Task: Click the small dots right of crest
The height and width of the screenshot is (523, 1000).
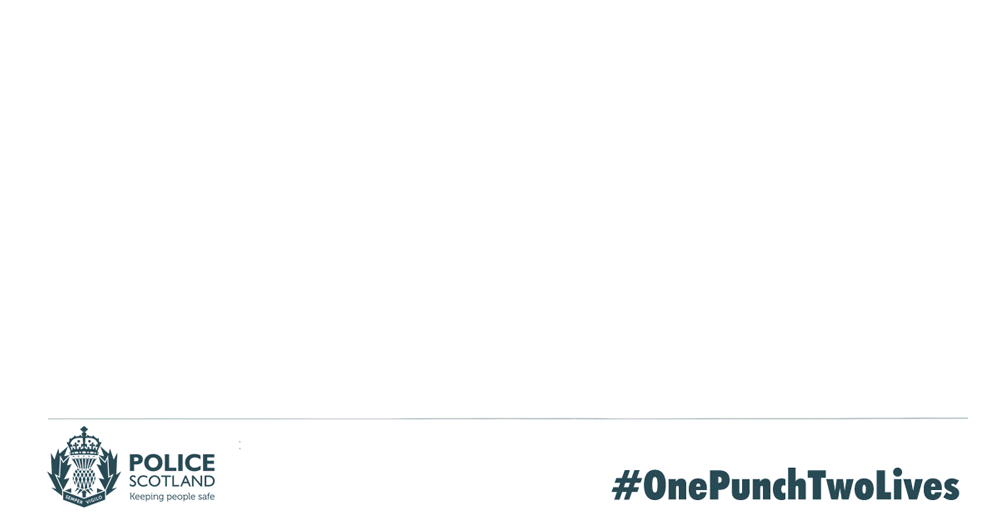Action: [x=240, y=445]
